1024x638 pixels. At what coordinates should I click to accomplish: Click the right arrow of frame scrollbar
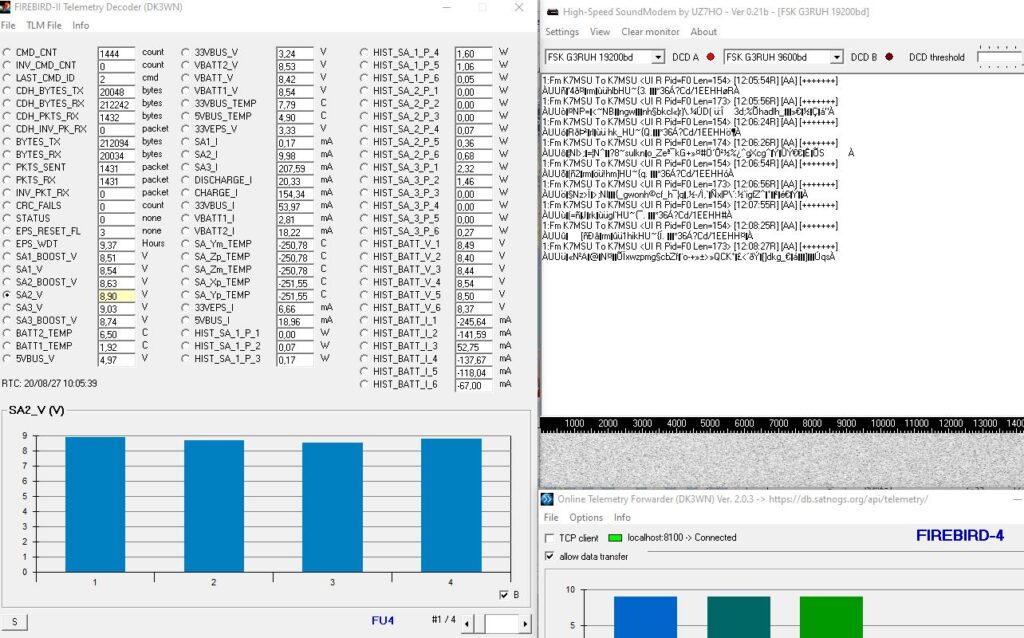(x=525, y=624)
